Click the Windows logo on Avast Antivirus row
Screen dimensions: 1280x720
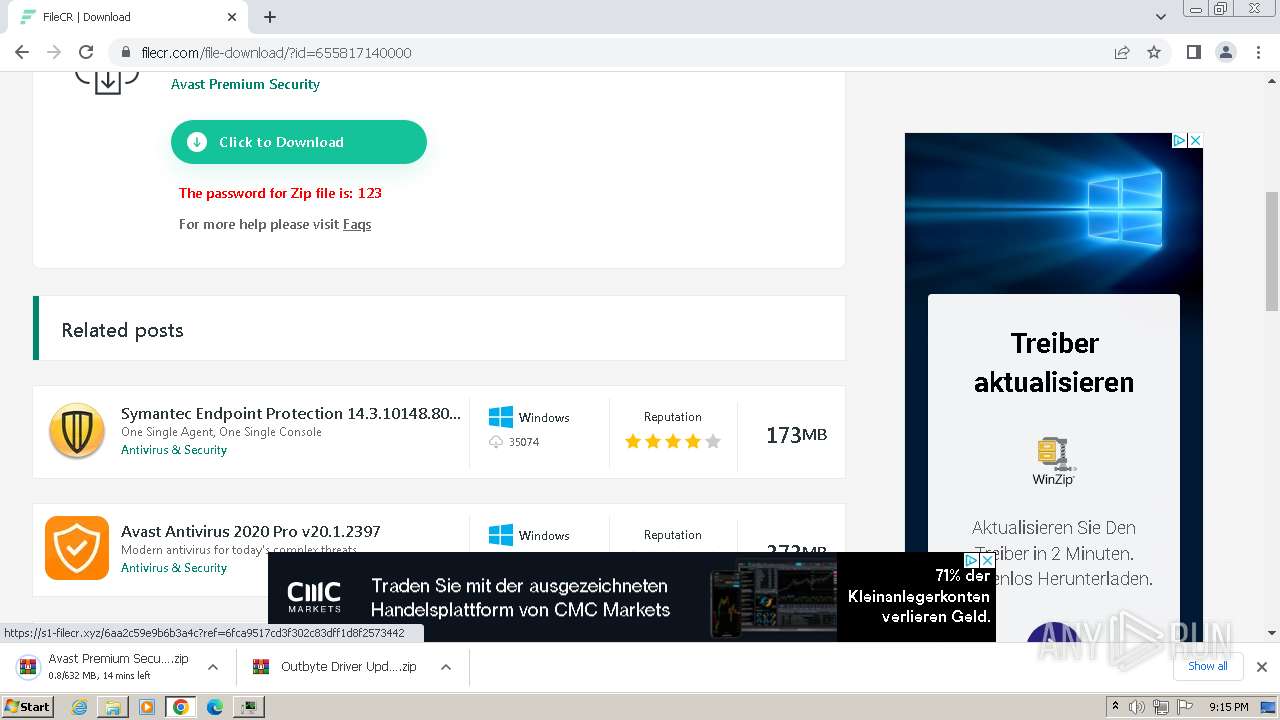[500, 535]
